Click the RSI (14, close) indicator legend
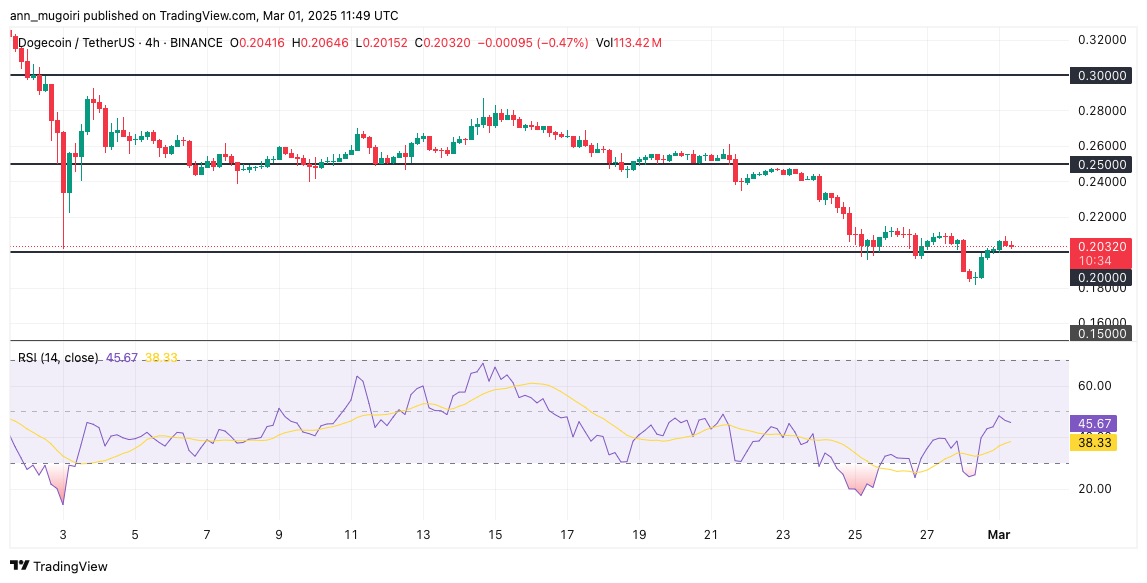 point(58,357)
